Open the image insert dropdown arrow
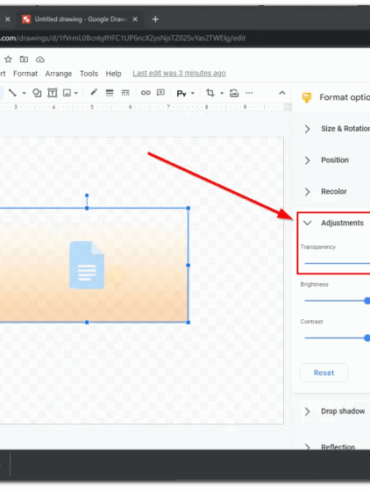 76,93
